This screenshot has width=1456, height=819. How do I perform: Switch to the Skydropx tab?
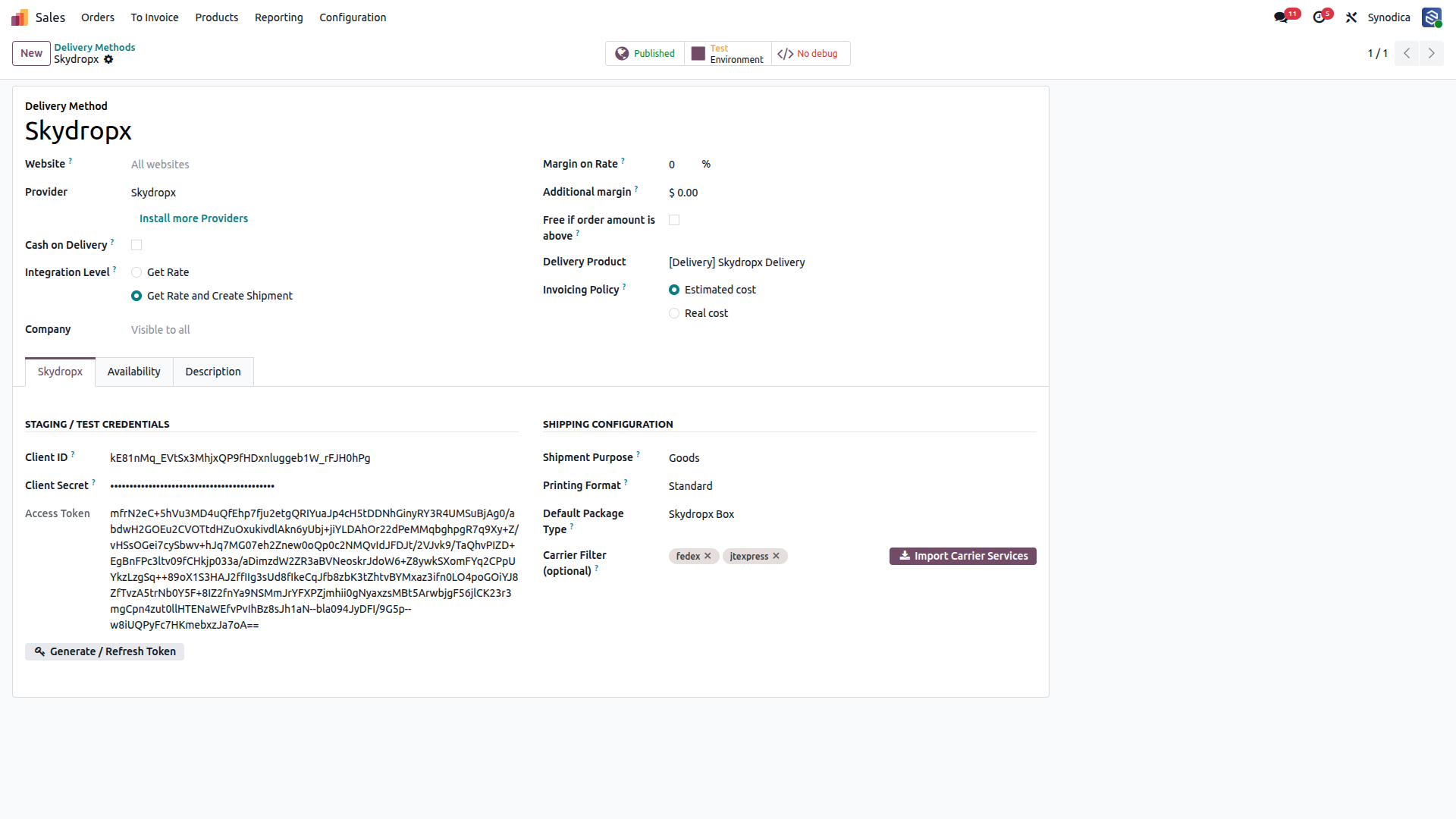(60, 372)
